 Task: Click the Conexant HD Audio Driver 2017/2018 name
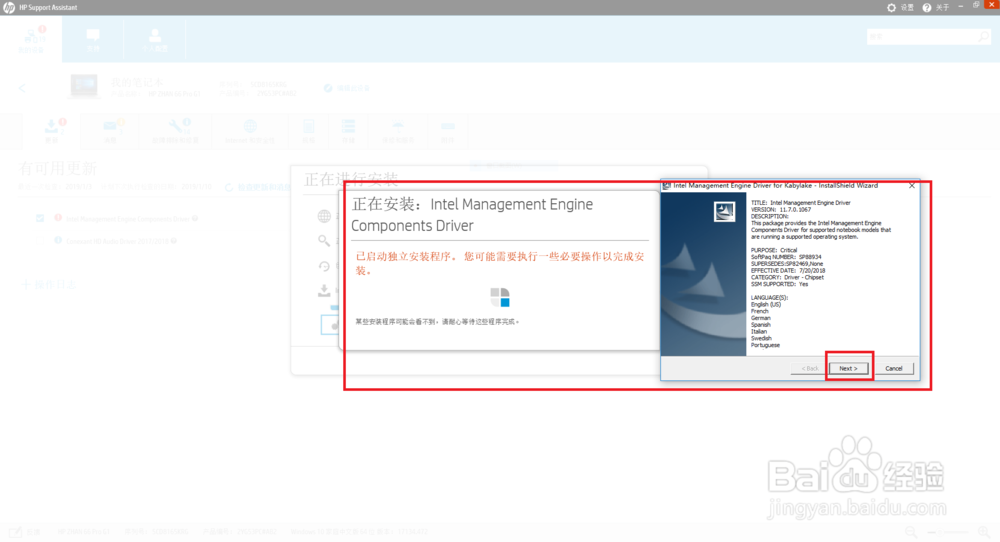117,241
